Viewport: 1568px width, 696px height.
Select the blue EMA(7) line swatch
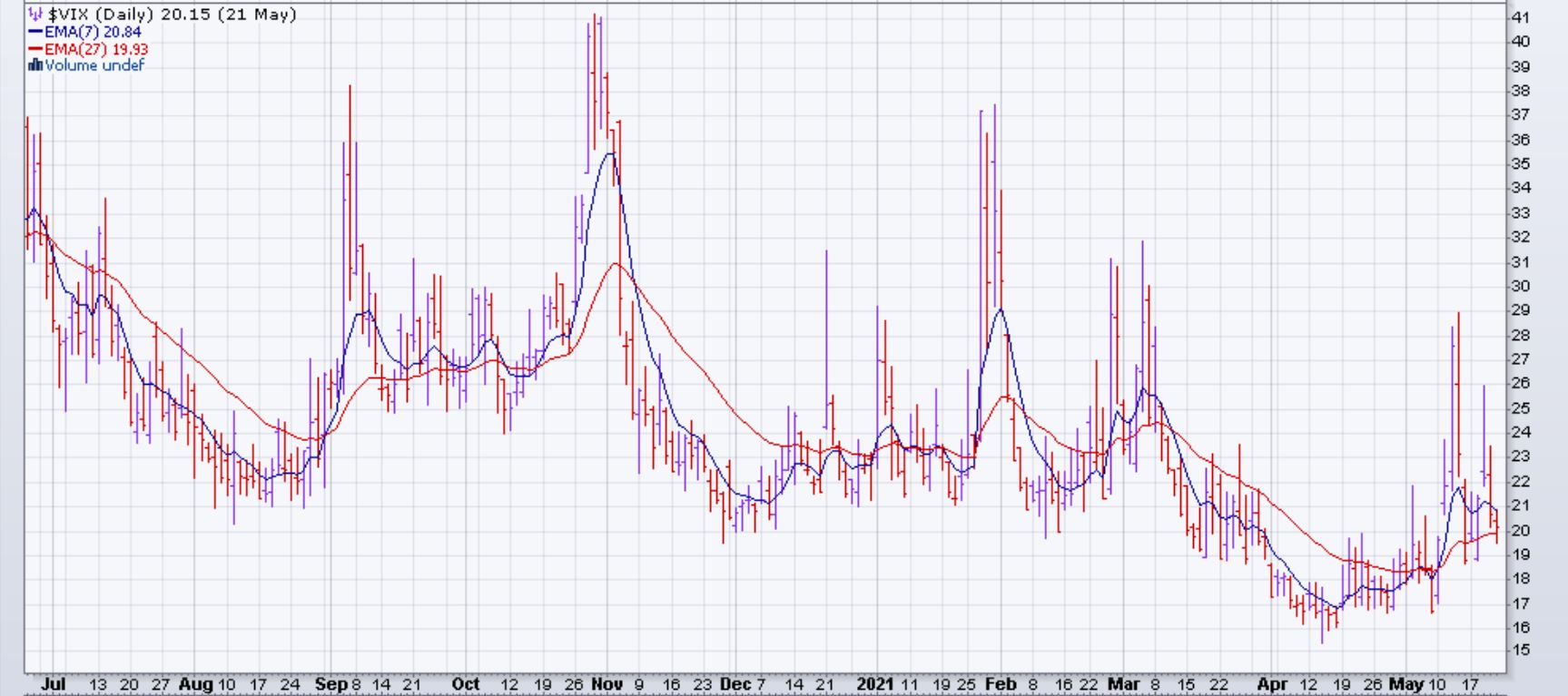(x=36, y=32)
